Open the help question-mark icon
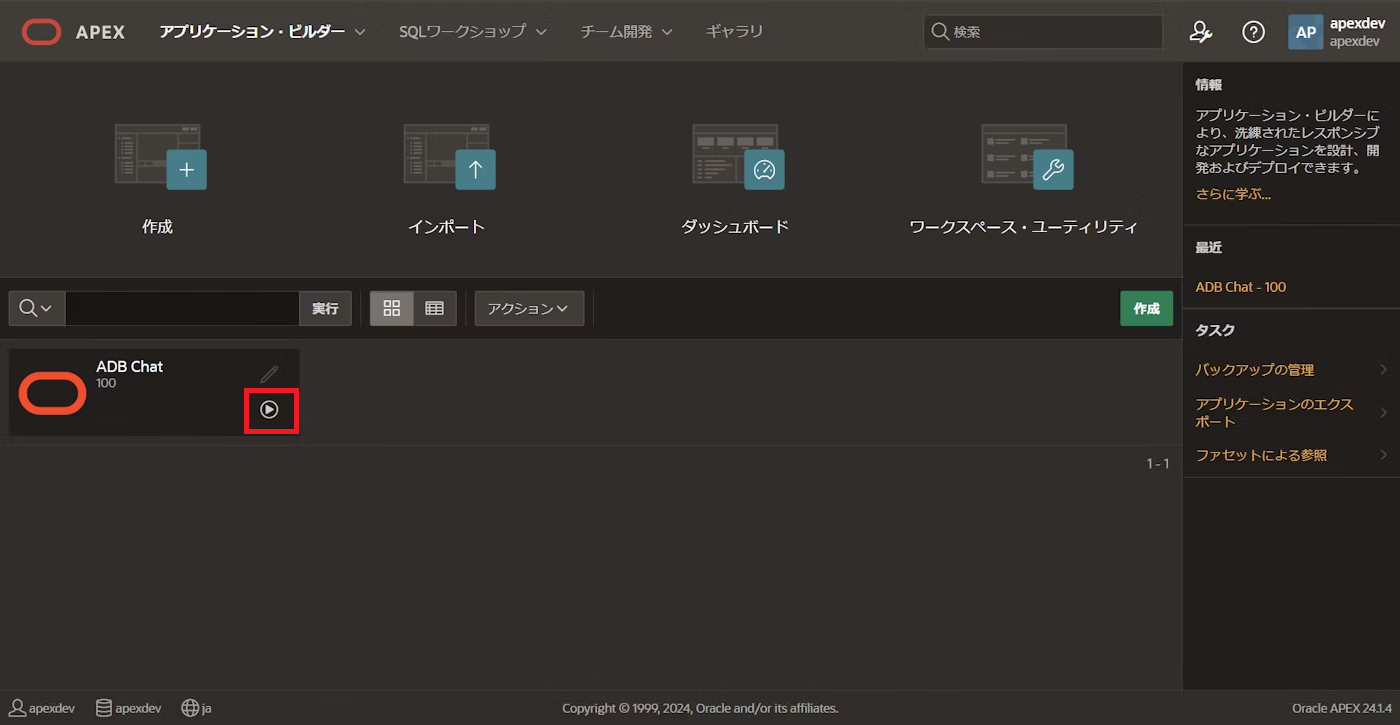1400x725 pixels. tap(1253, 31)
